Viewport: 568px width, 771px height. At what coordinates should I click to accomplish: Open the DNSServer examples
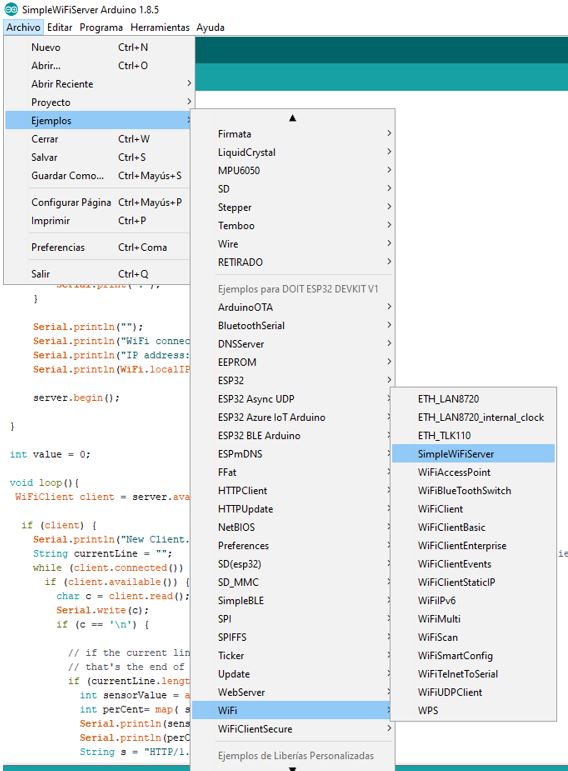point(293,344)
